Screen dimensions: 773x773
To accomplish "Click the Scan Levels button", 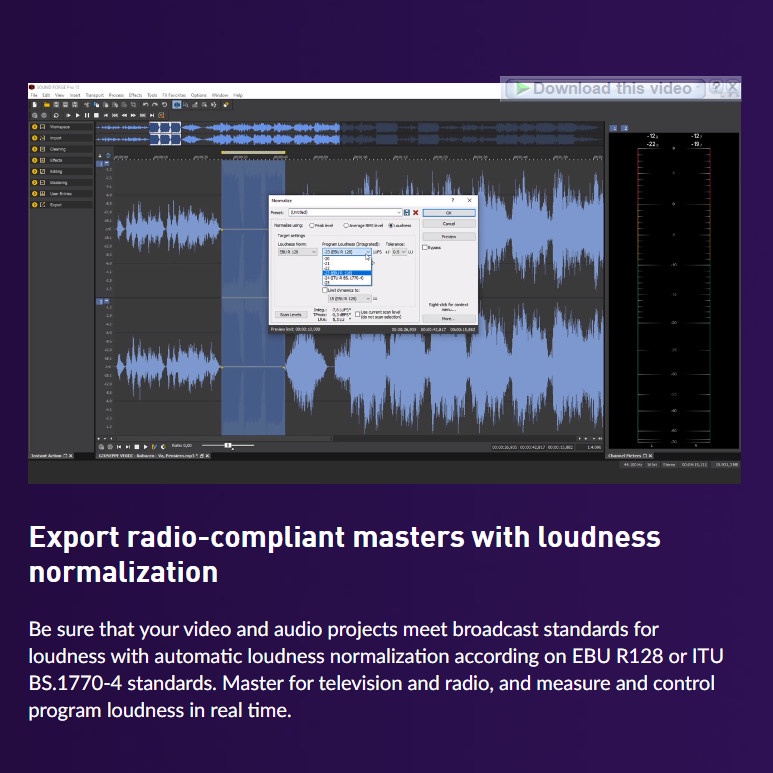I will [x=291, y=314].
